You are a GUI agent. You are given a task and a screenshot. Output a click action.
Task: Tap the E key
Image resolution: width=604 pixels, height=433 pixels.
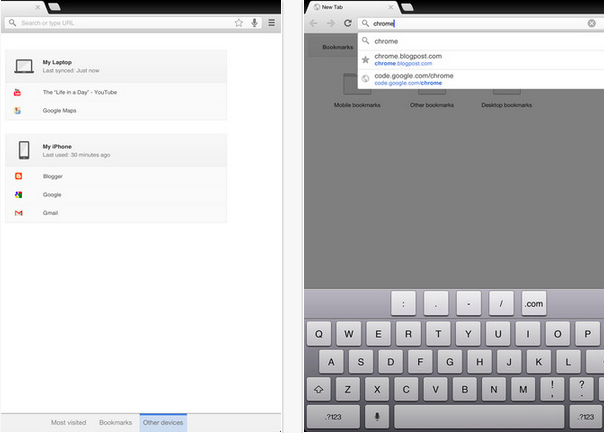[378, 334]
